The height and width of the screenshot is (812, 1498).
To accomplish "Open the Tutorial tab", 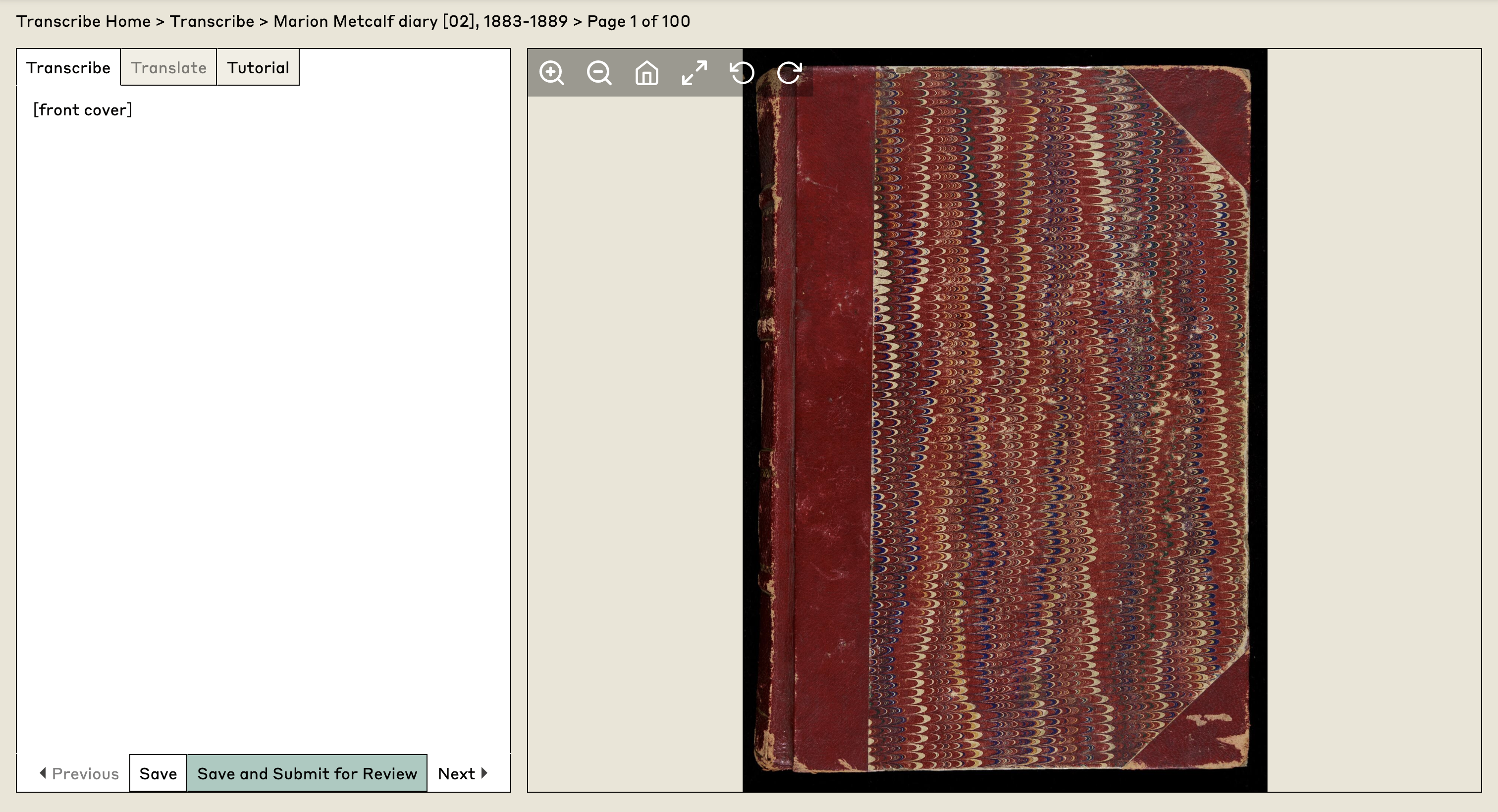I will pos(258,67).
